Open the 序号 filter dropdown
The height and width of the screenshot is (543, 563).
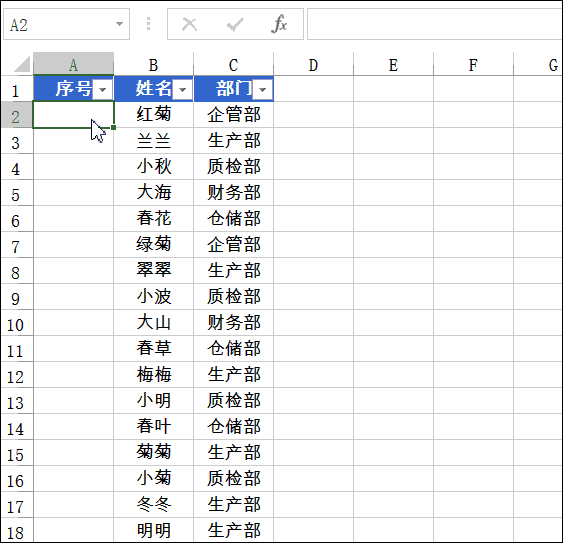[x=103, y=89]
